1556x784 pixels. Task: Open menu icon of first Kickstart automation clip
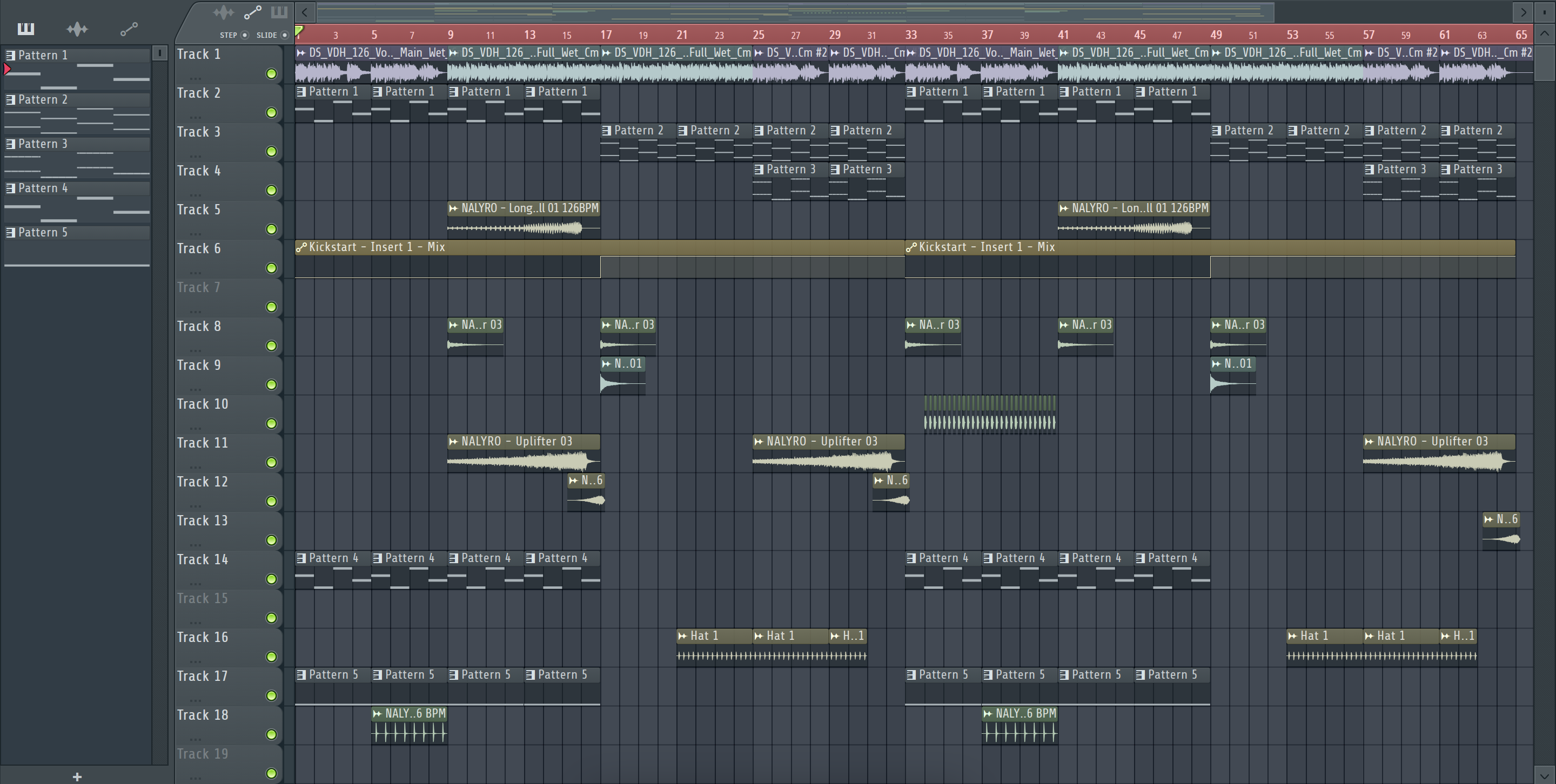tap(301, 247)
